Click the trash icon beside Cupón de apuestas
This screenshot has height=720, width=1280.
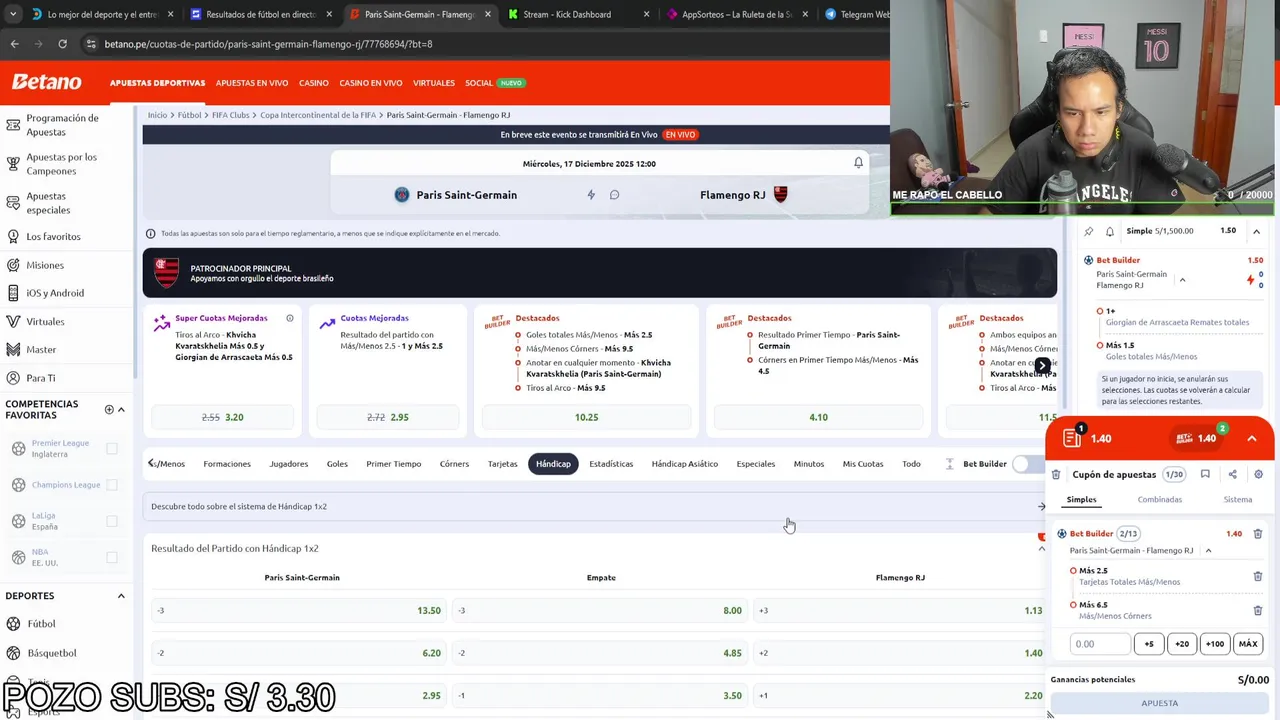[1056, 475]
